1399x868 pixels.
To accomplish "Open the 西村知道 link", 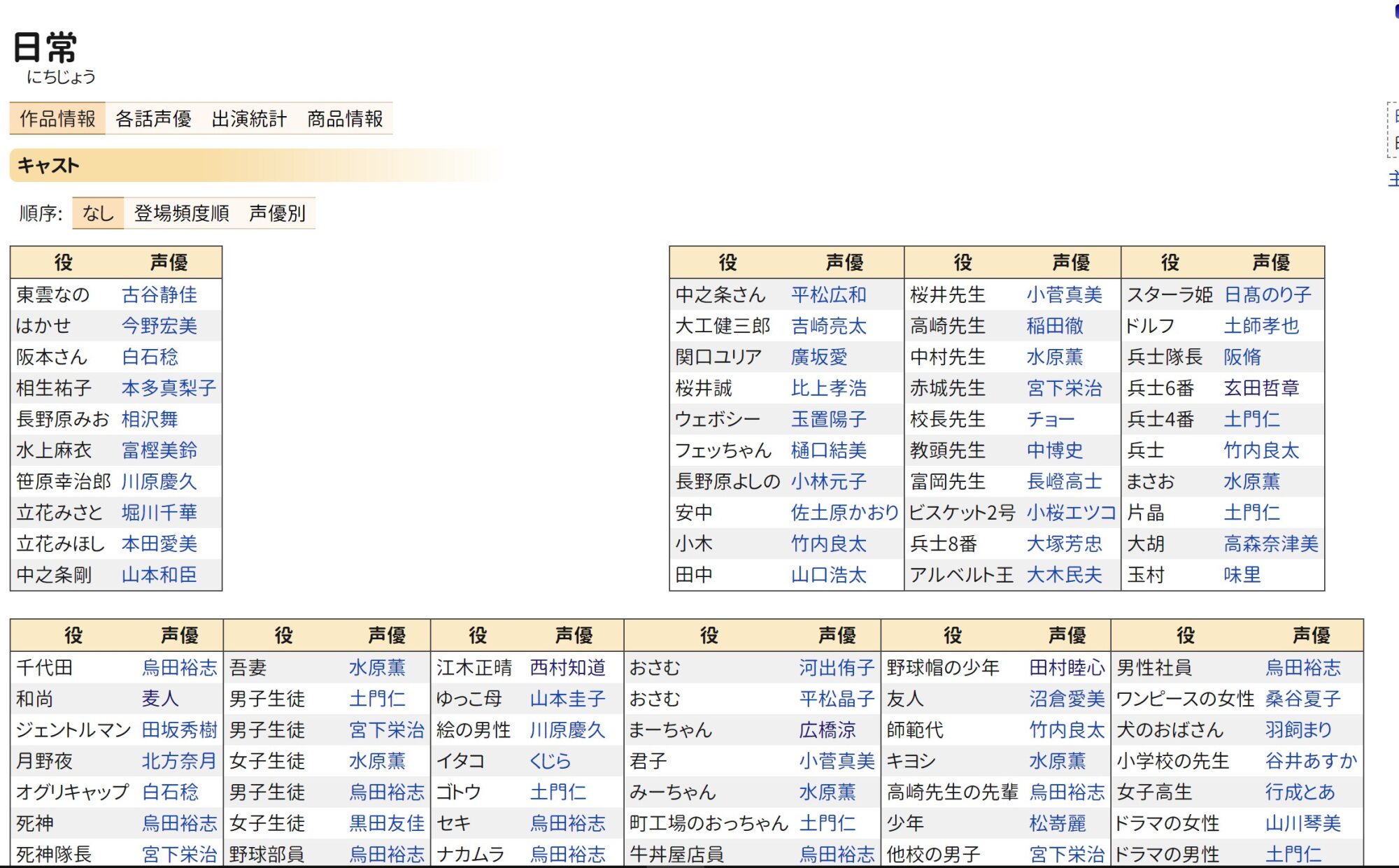I will click(567, 667).
